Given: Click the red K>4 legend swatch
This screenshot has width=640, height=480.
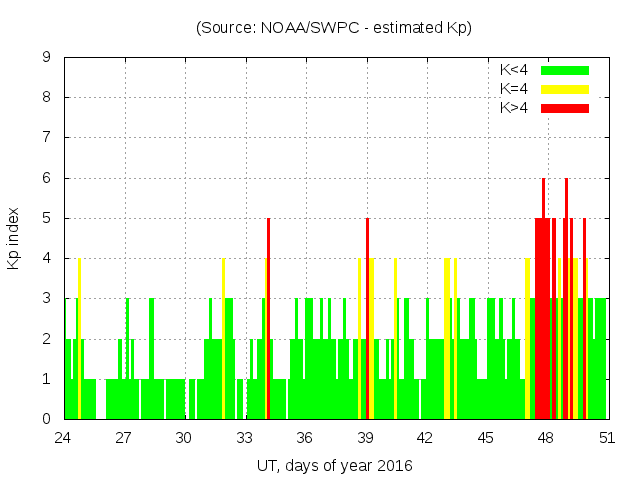Looking at the screenshot, I should pyautogui.click(x=565, y=107).
